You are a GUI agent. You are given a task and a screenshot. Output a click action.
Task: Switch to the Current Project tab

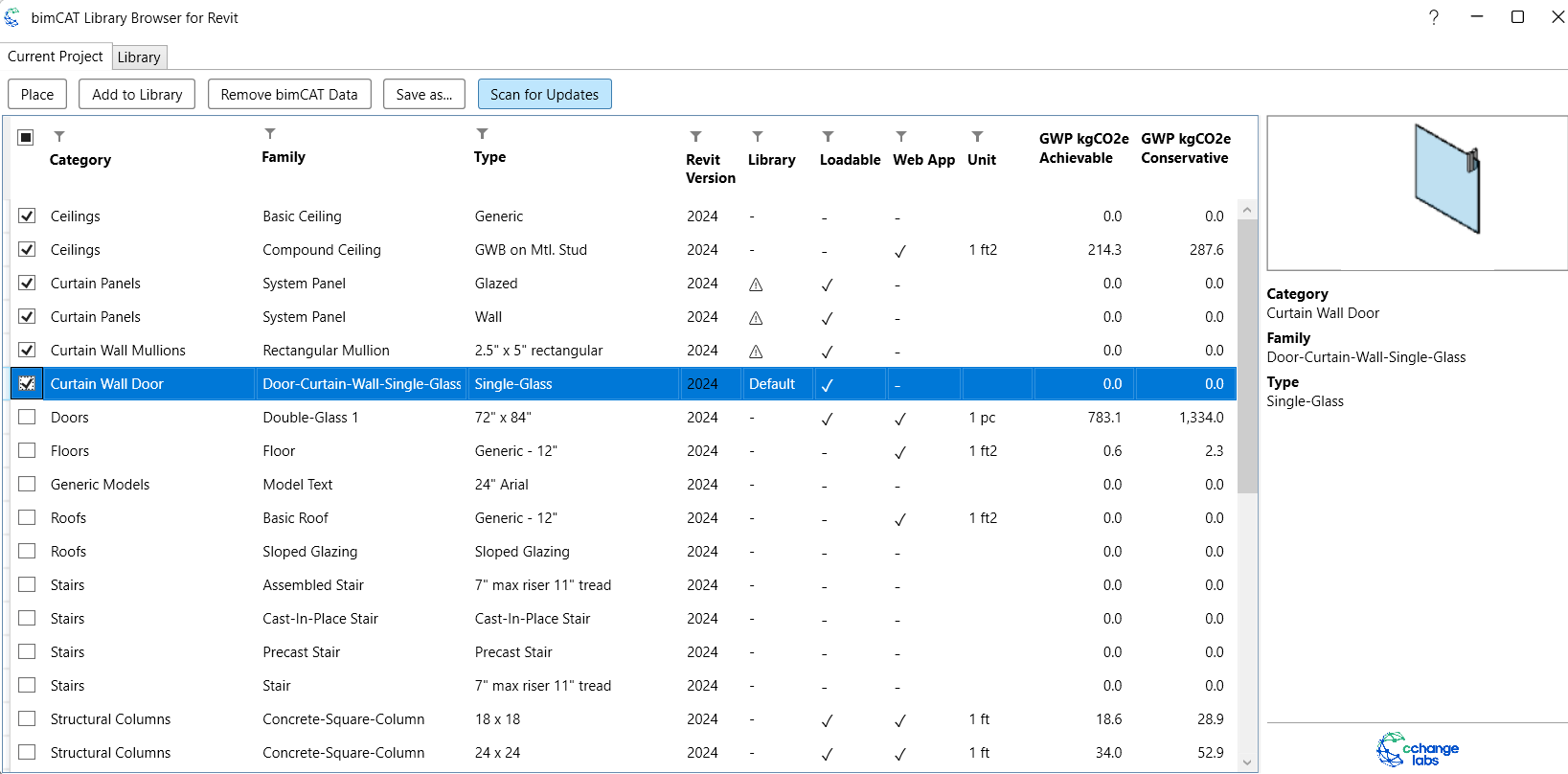point(56,57)
